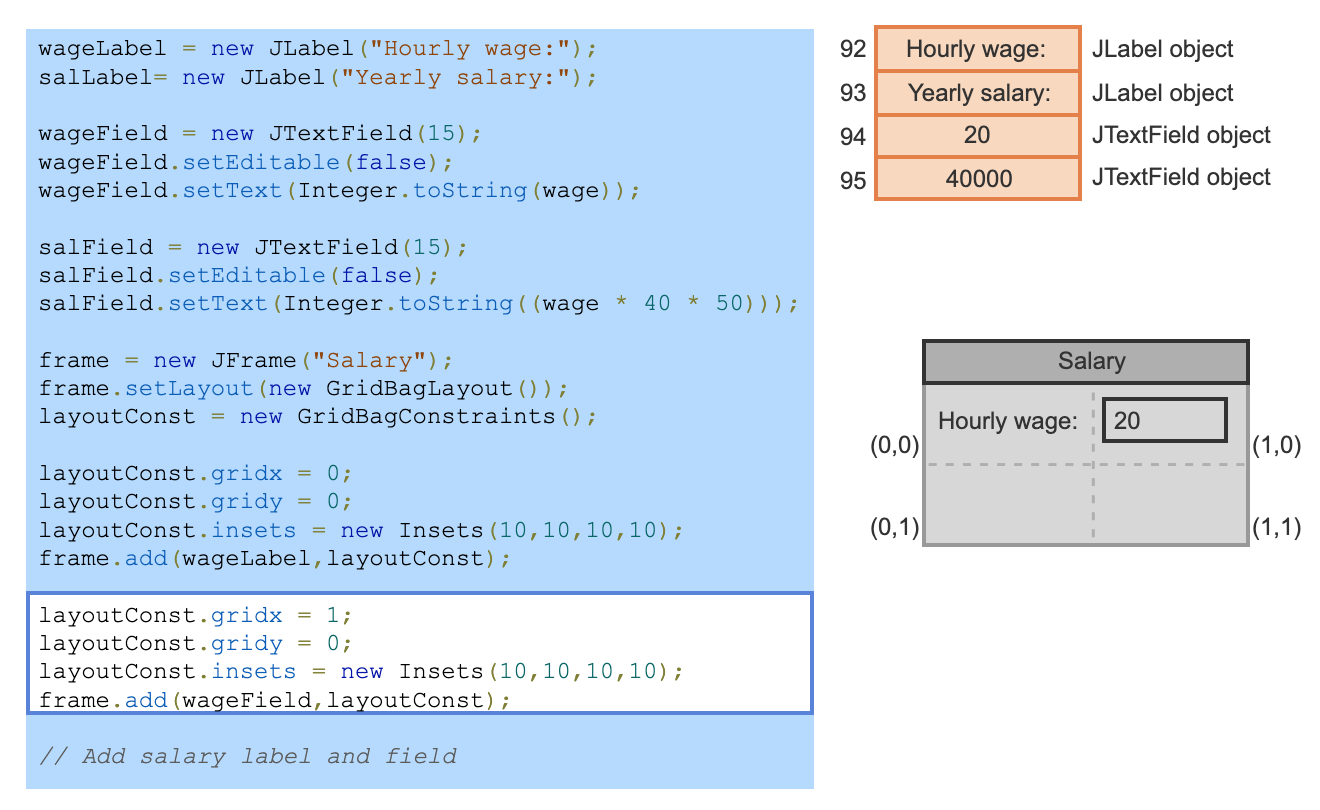Click the Salary window title bar
The image size is (1320, 810).
(1086, 362)
